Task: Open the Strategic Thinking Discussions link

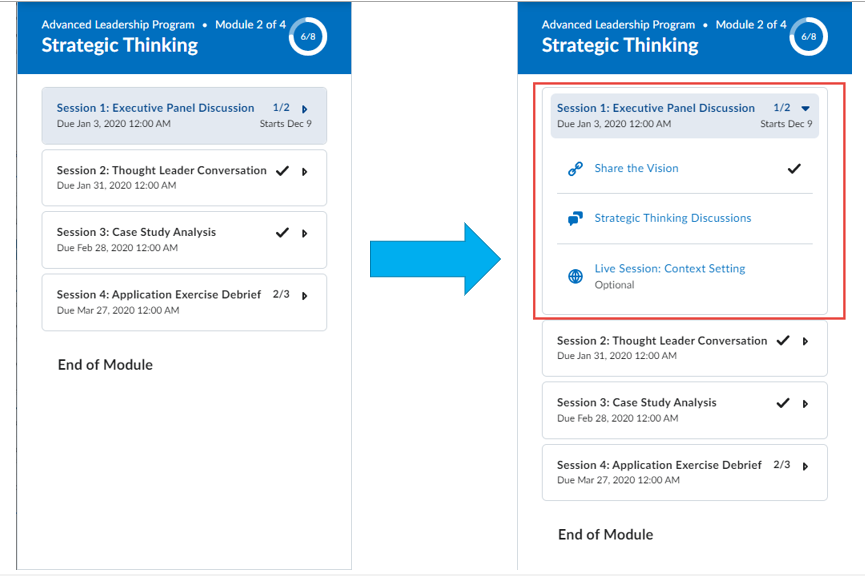Action: point(672,218)
